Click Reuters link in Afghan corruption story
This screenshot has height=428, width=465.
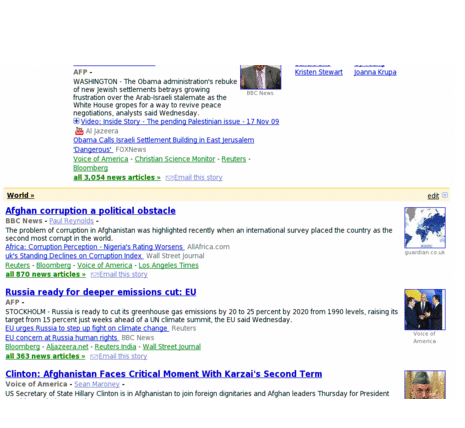pyautogui.click(x=18, y=265)
